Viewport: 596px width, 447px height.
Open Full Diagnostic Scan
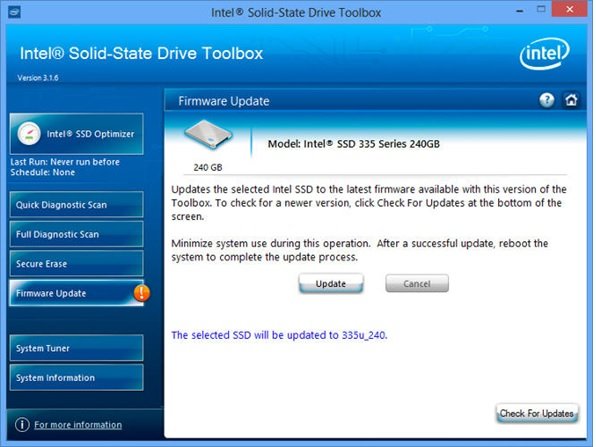(76, 234)
